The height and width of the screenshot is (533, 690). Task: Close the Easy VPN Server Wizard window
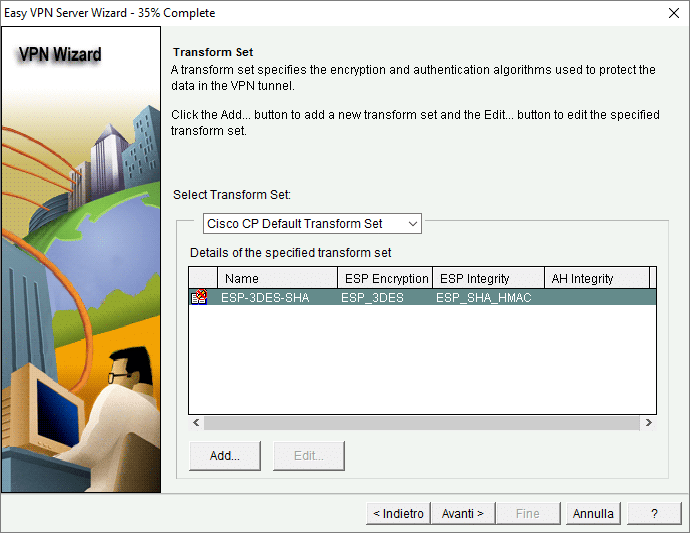click(674, 13)
